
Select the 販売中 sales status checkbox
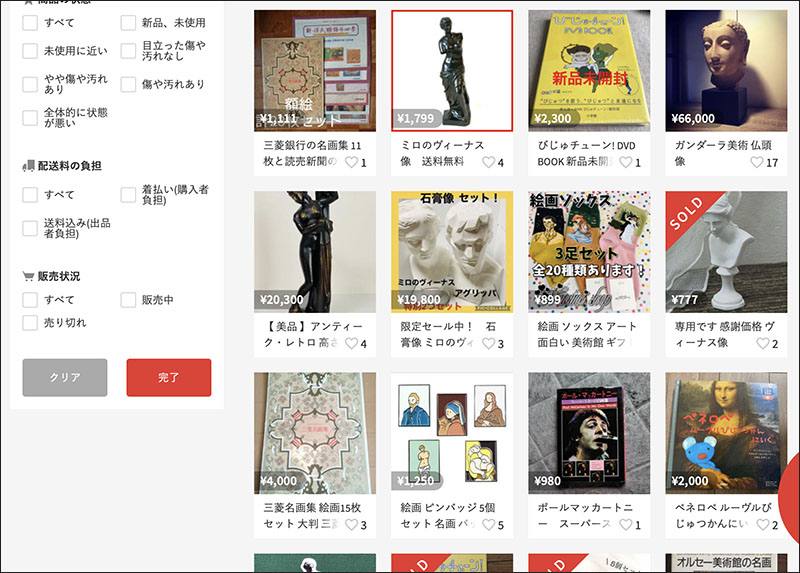pyautogui.click(x=128, y=300)
